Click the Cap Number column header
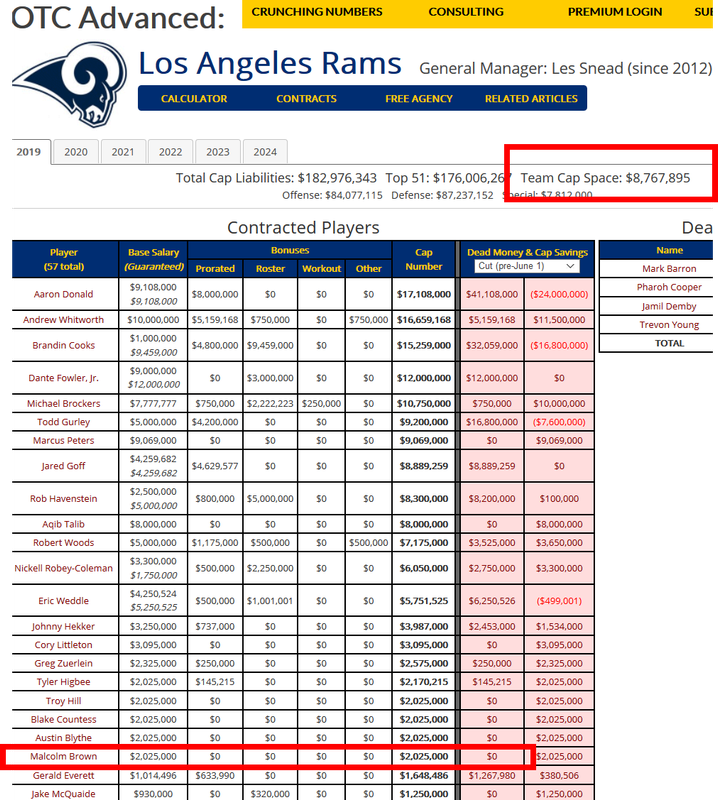Screen dimensions: 718x800 tap(424, 259)
